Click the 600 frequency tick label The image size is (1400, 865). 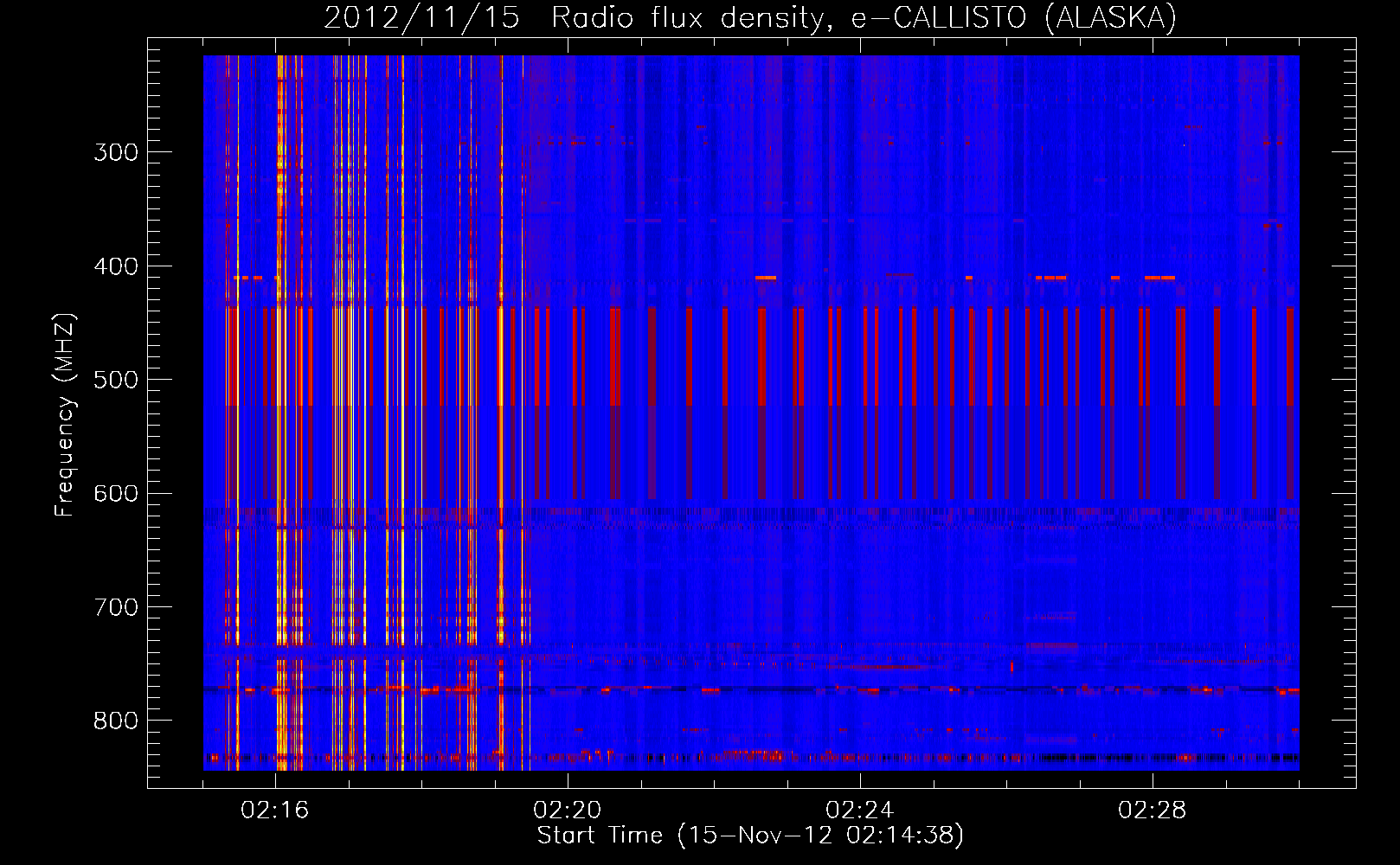pyautogui.click(x=116, y=494)
